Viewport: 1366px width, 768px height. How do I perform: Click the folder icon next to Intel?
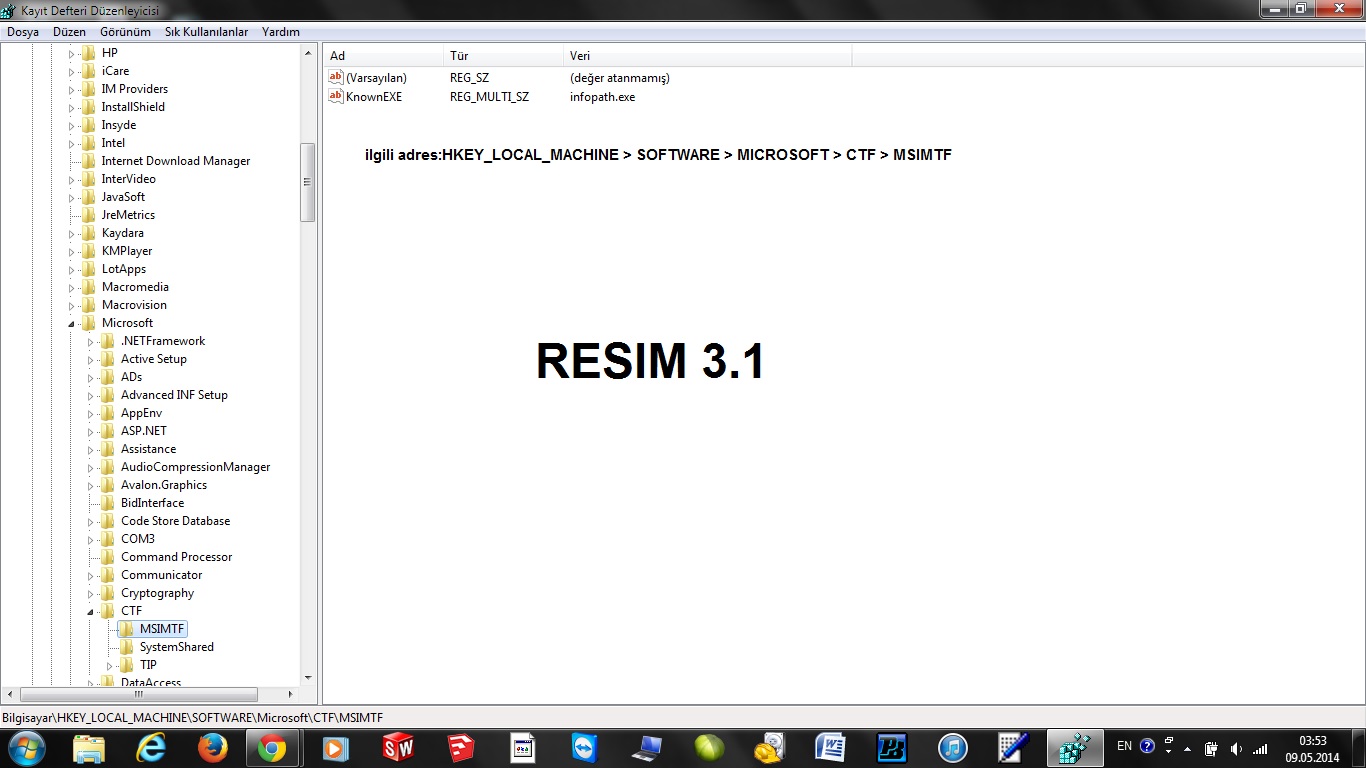tap(89, 143)
